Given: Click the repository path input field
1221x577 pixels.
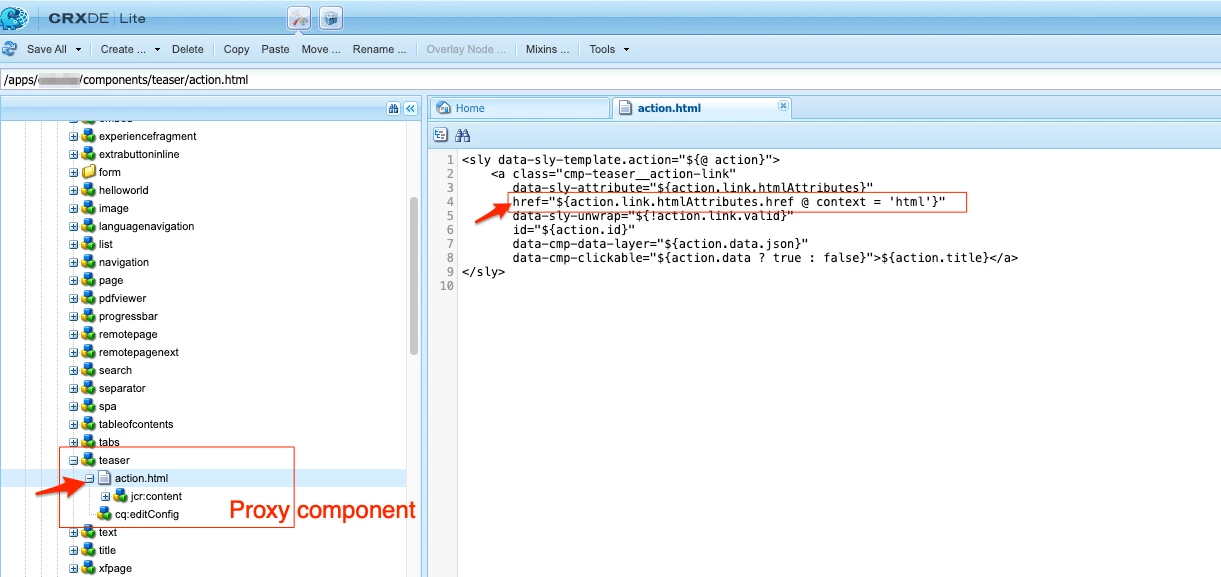Looking at the screenshot, I should 610,79.
